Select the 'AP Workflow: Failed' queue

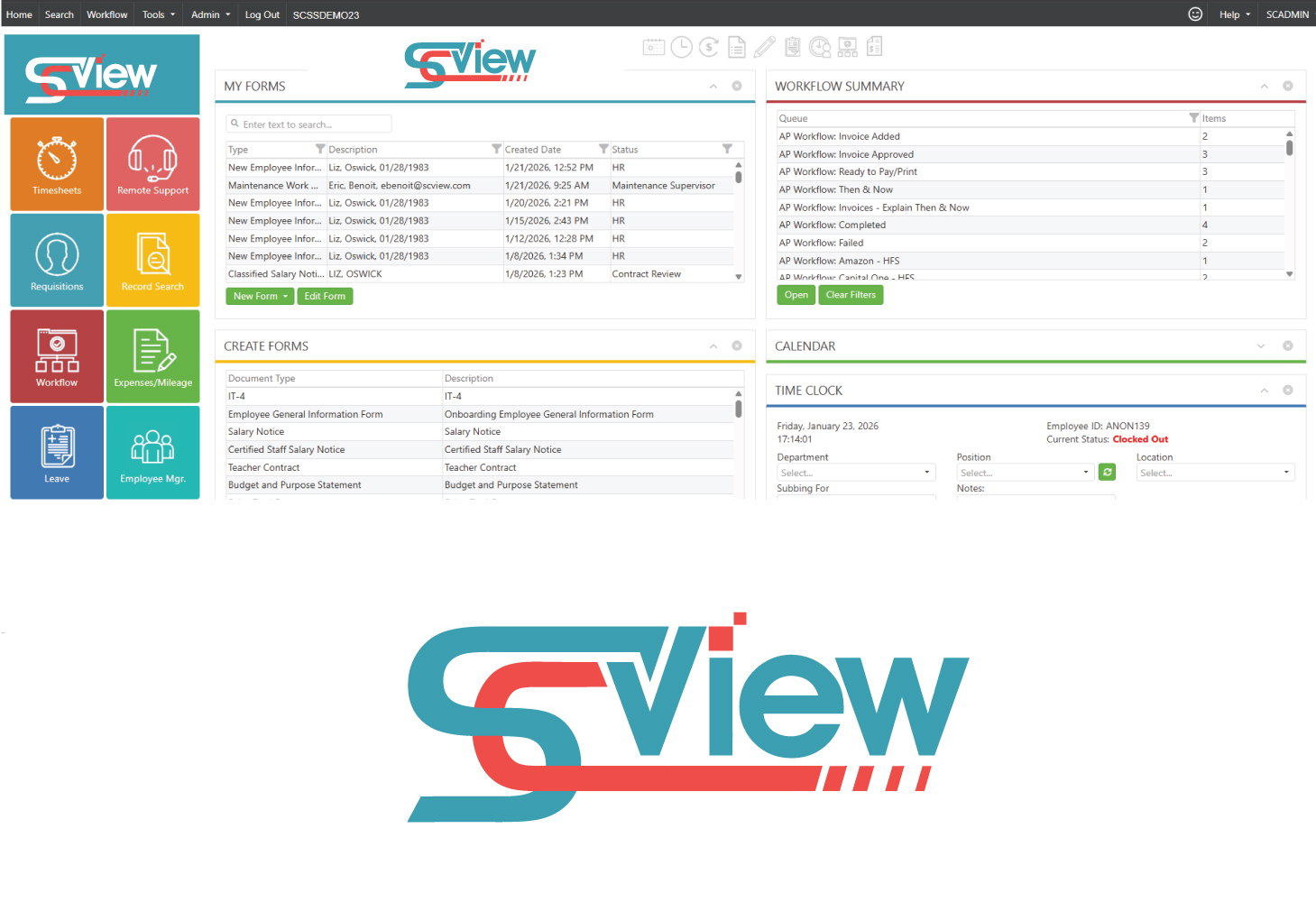tap(1030, 243)
